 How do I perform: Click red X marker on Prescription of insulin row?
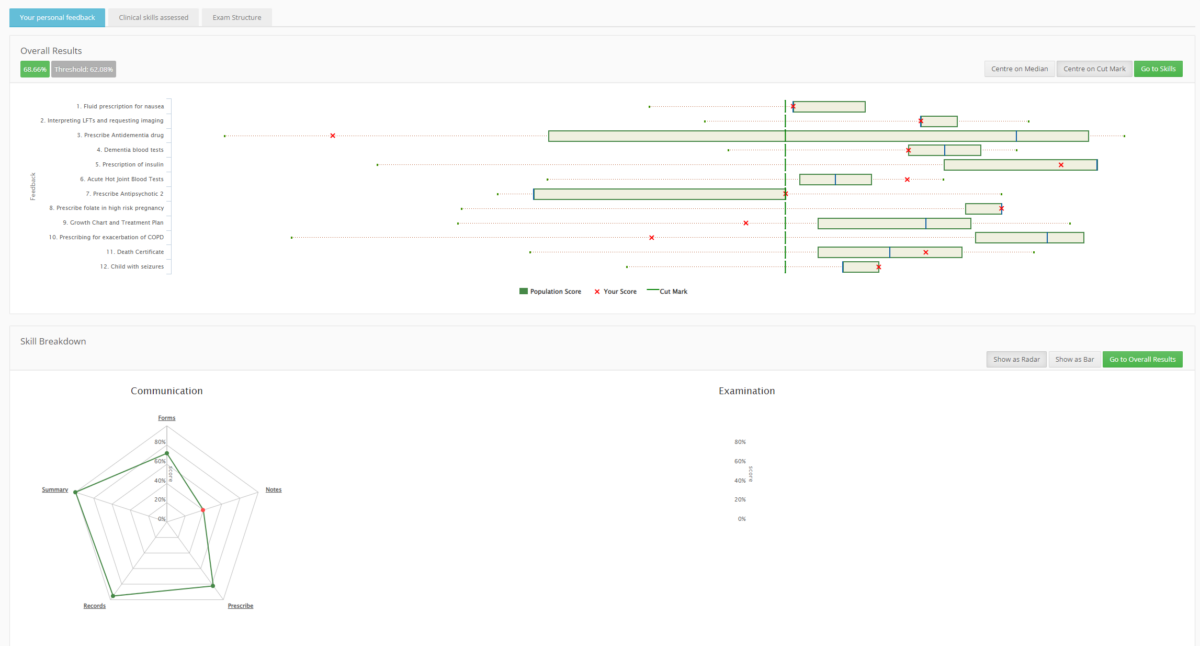pyautogui.click(x=1061, y=164)
